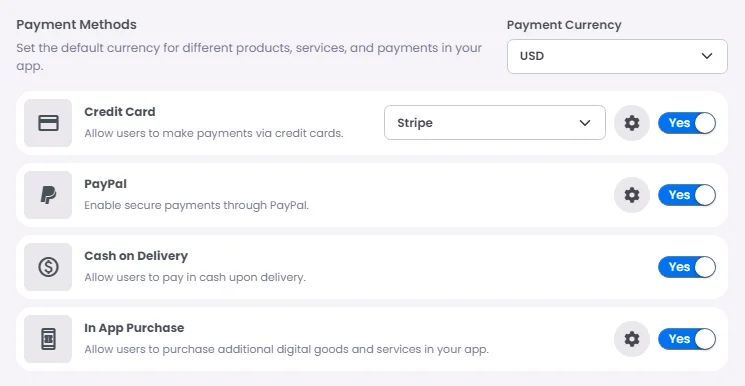745x386 pixels.
Task: Toggle In App Purchase off
Action: coord(687,339)
